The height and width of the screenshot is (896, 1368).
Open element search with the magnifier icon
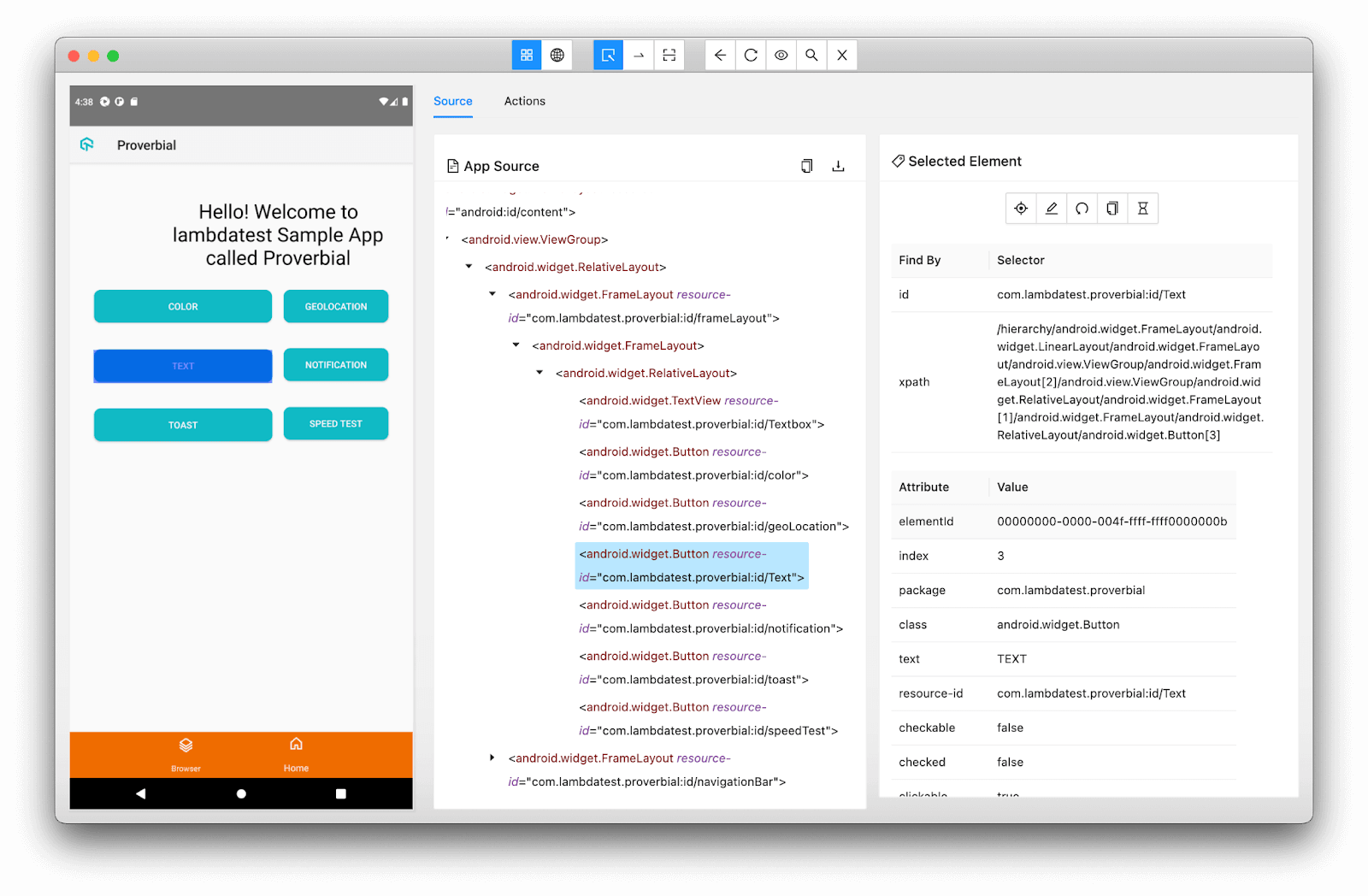[x=811, y=55]
